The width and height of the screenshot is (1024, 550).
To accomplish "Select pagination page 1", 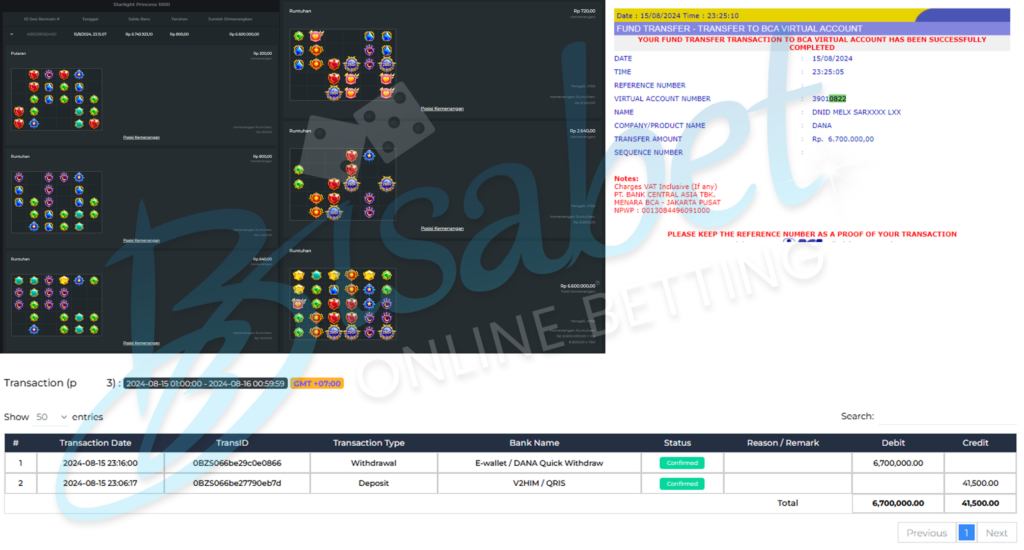I will (x=967, y=533).
